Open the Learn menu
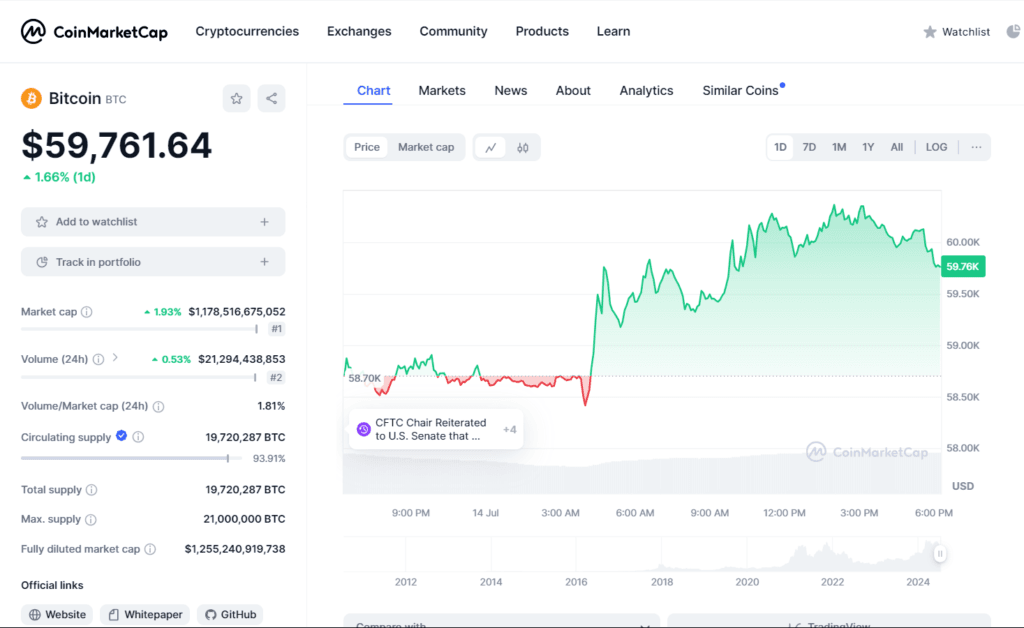Viewport: 1024px width, 628px height. pyautogui.click(x=613, y=31)
